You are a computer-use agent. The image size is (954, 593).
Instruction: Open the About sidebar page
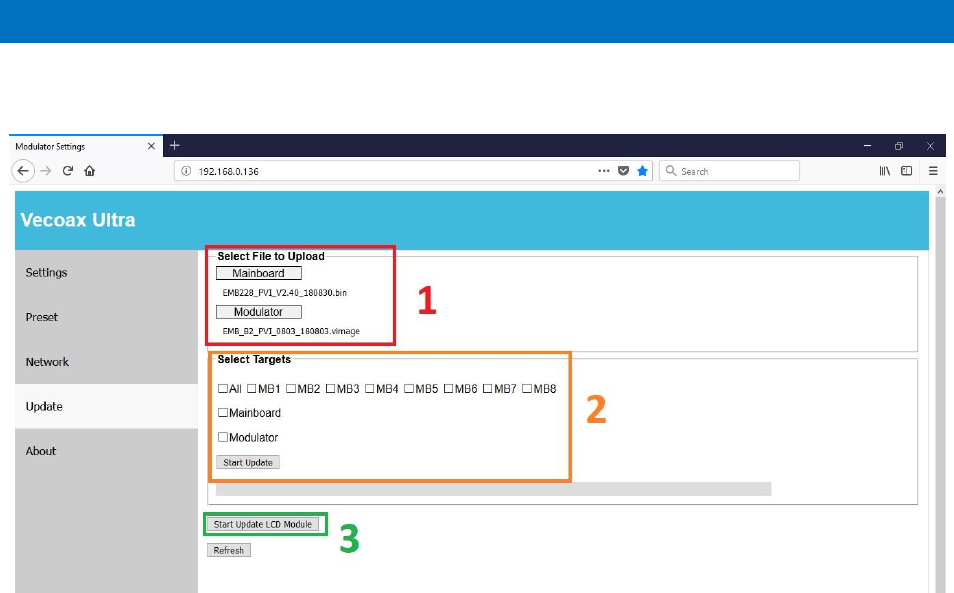click(x=106, y=451)
